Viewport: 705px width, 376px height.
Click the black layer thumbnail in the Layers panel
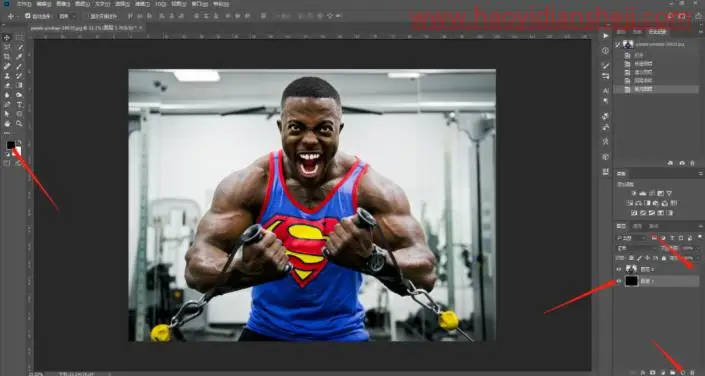pos(631,281)
